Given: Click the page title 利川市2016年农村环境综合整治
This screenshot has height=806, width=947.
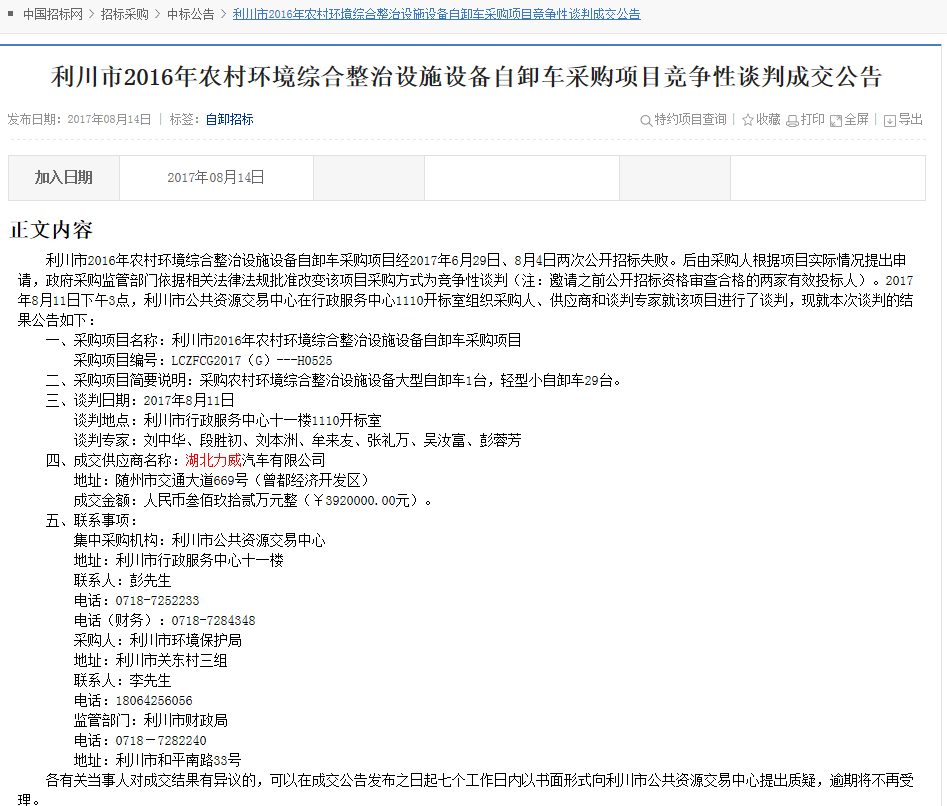Looking at the screenshot, I should tap(466, 77).
